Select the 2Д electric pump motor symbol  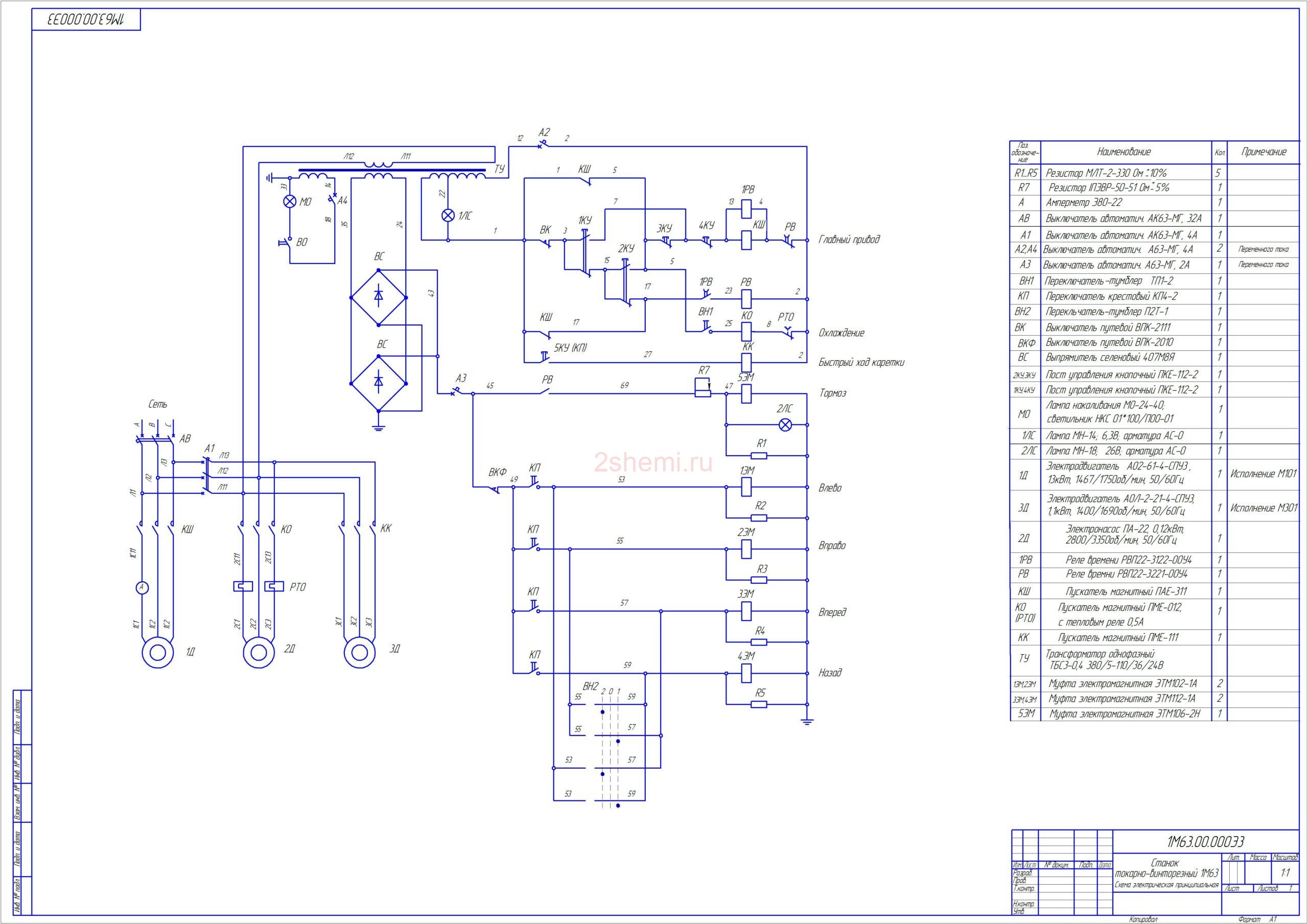[x=259, y=651]
